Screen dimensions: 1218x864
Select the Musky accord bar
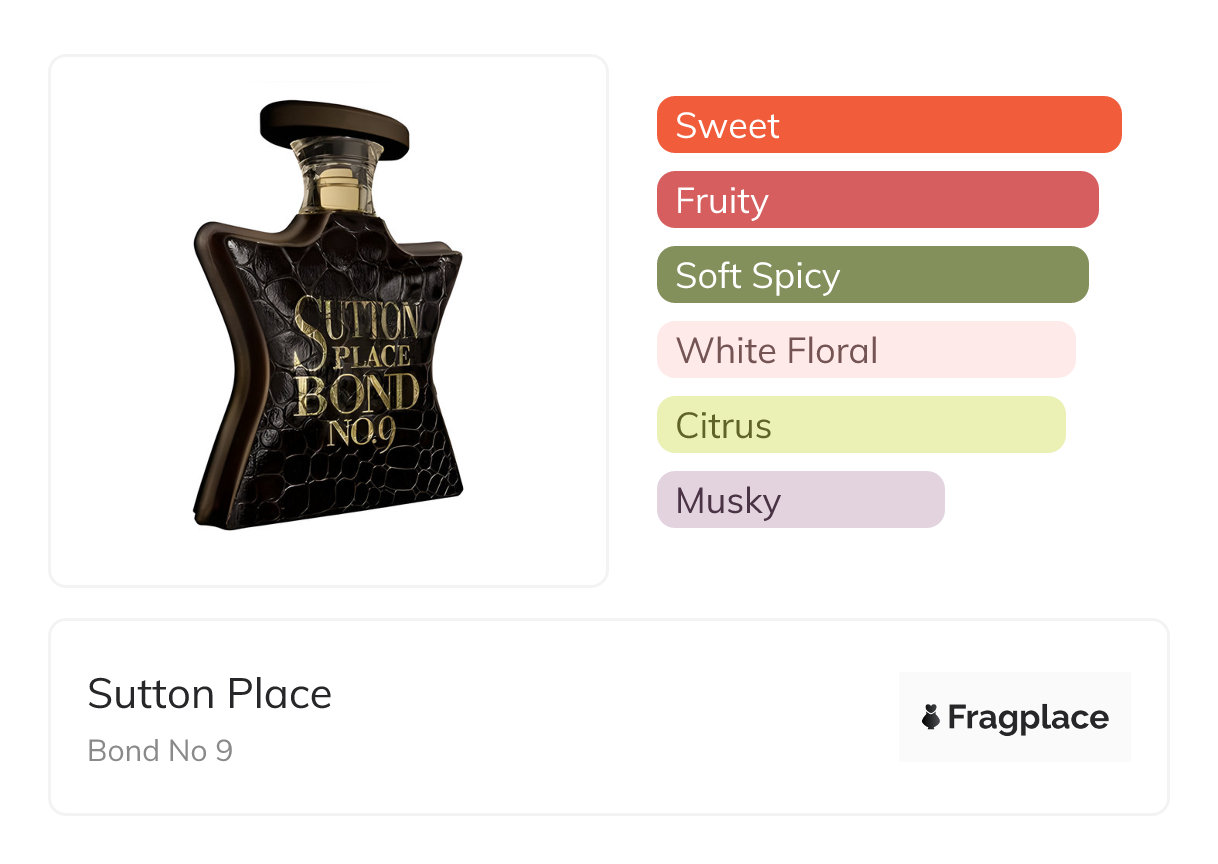(800, 500)
